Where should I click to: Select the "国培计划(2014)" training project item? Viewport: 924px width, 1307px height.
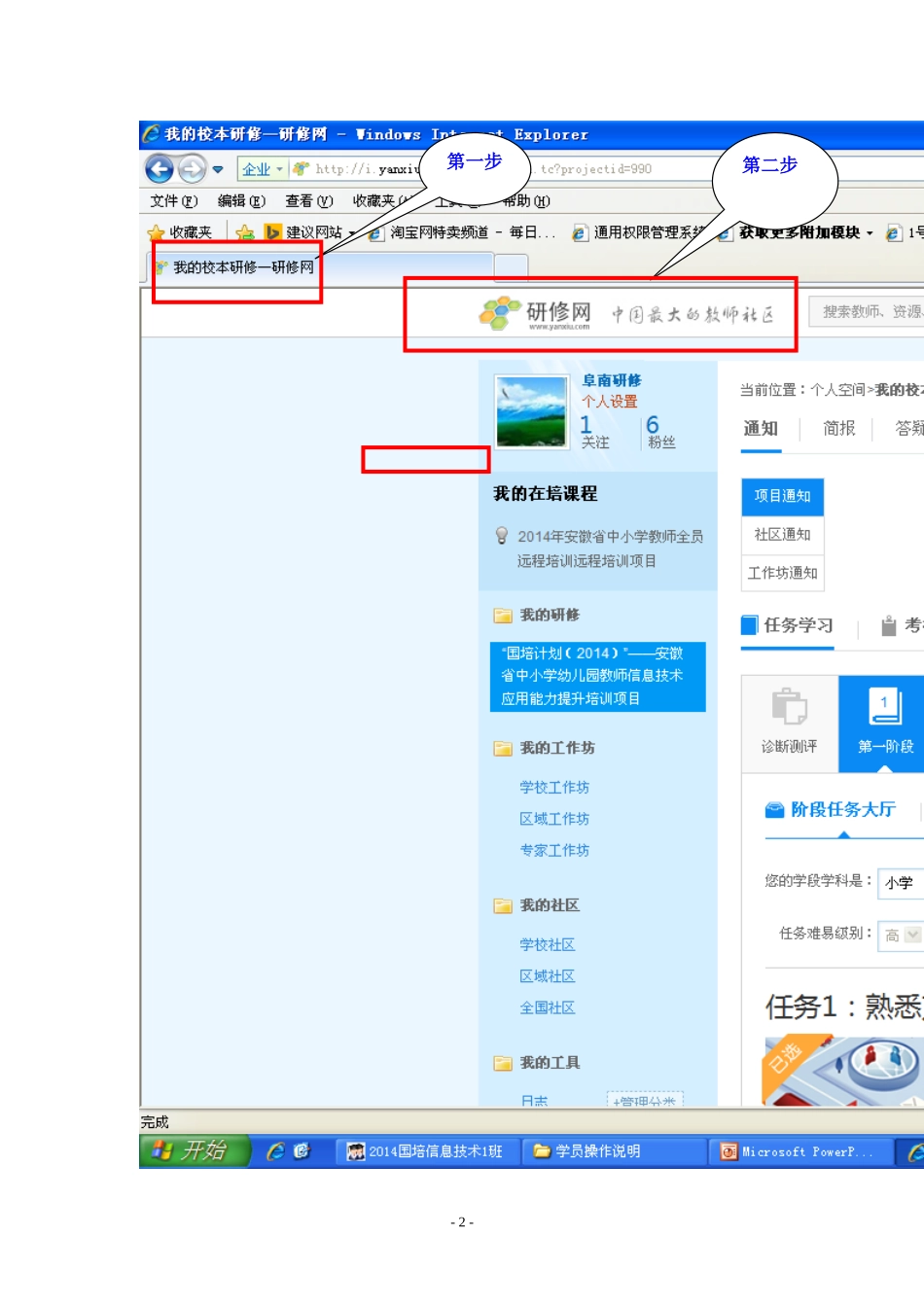click(x=597, y=676)
